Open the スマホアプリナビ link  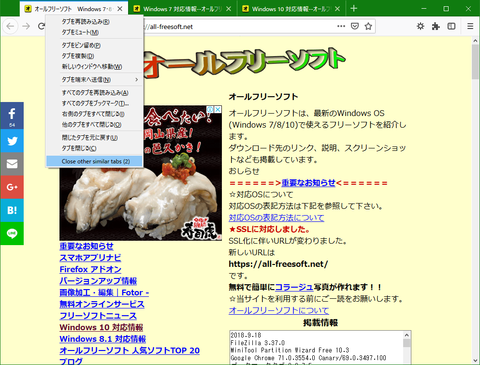click(90, 258)
